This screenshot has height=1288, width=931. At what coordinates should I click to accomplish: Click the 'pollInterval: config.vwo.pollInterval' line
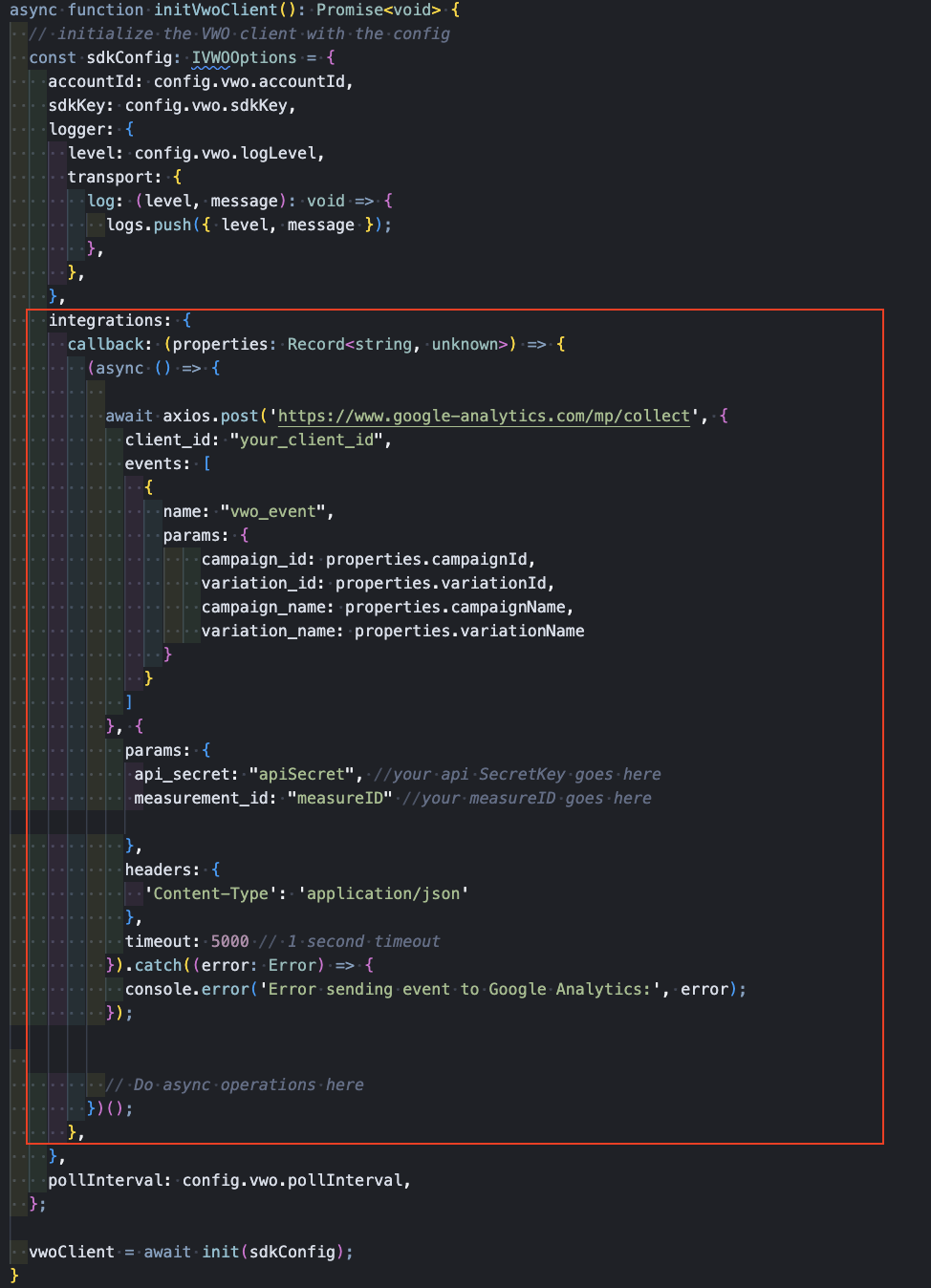pyautogui.click(x=229, y=1180)
